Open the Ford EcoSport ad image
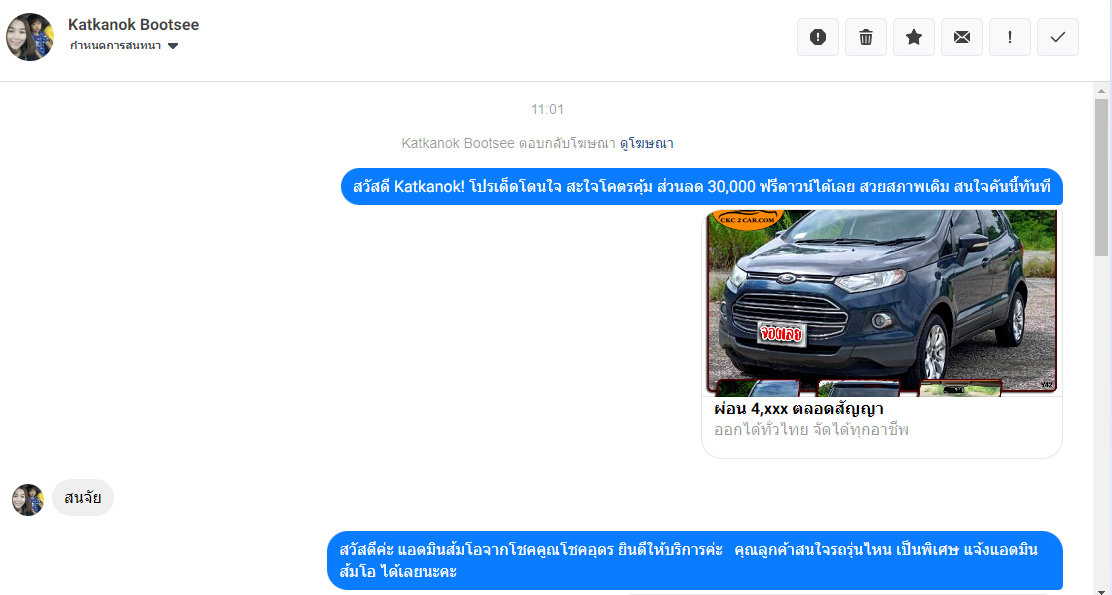The height and width of the screenshot is (595, 1112). (882, 303)
